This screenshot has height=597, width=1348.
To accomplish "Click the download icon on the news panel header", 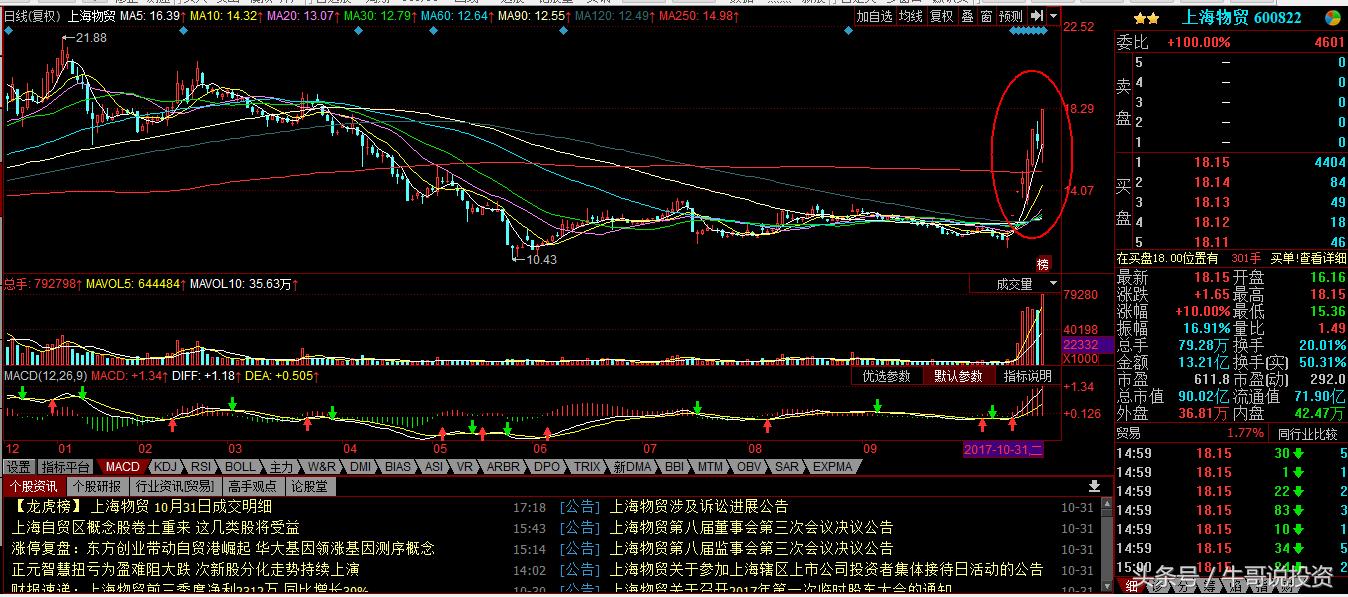I will click(x=1094, y=485).
